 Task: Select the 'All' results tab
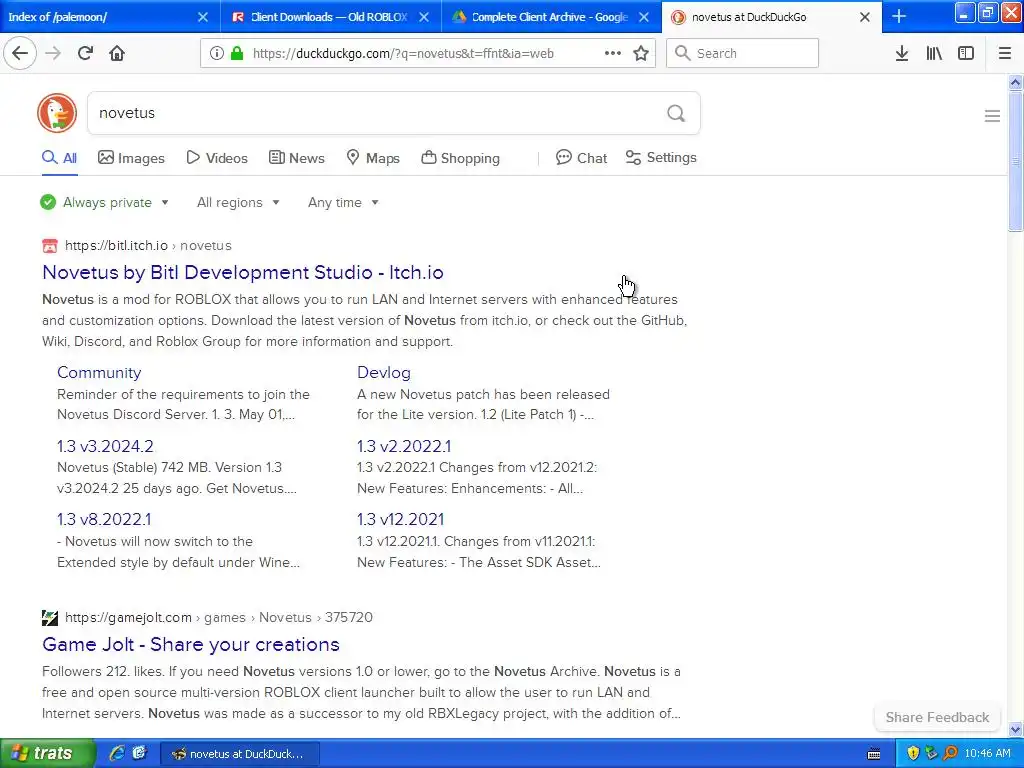(x=59, y=158)
